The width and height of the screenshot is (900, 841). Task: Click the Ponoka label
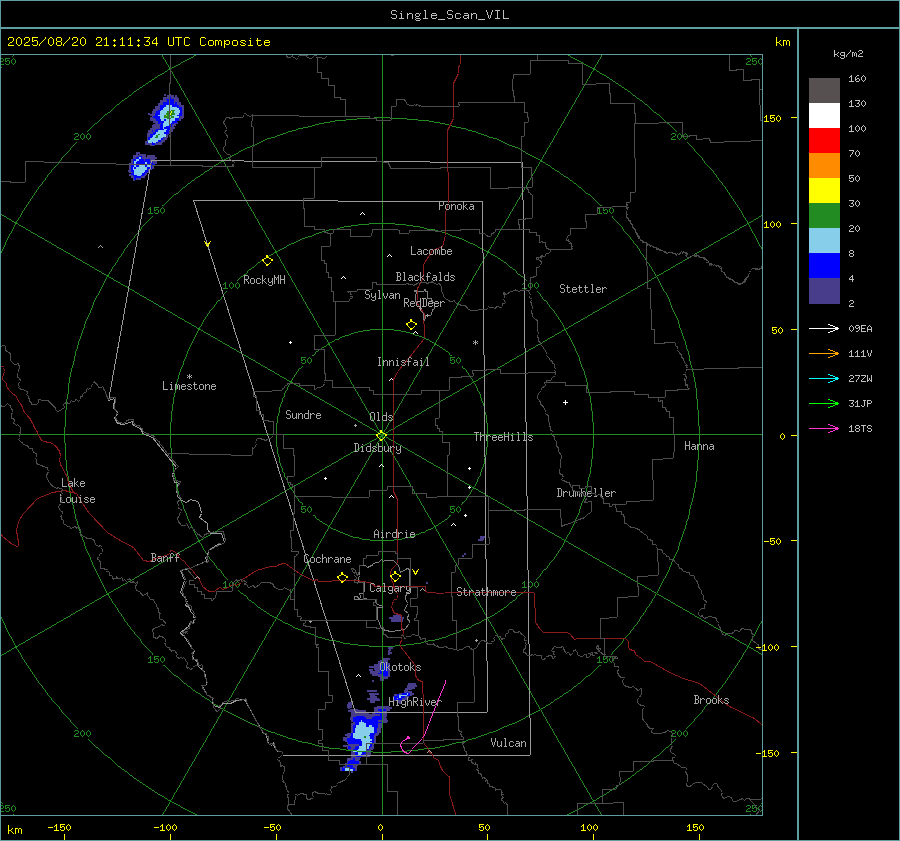(456, 206)
